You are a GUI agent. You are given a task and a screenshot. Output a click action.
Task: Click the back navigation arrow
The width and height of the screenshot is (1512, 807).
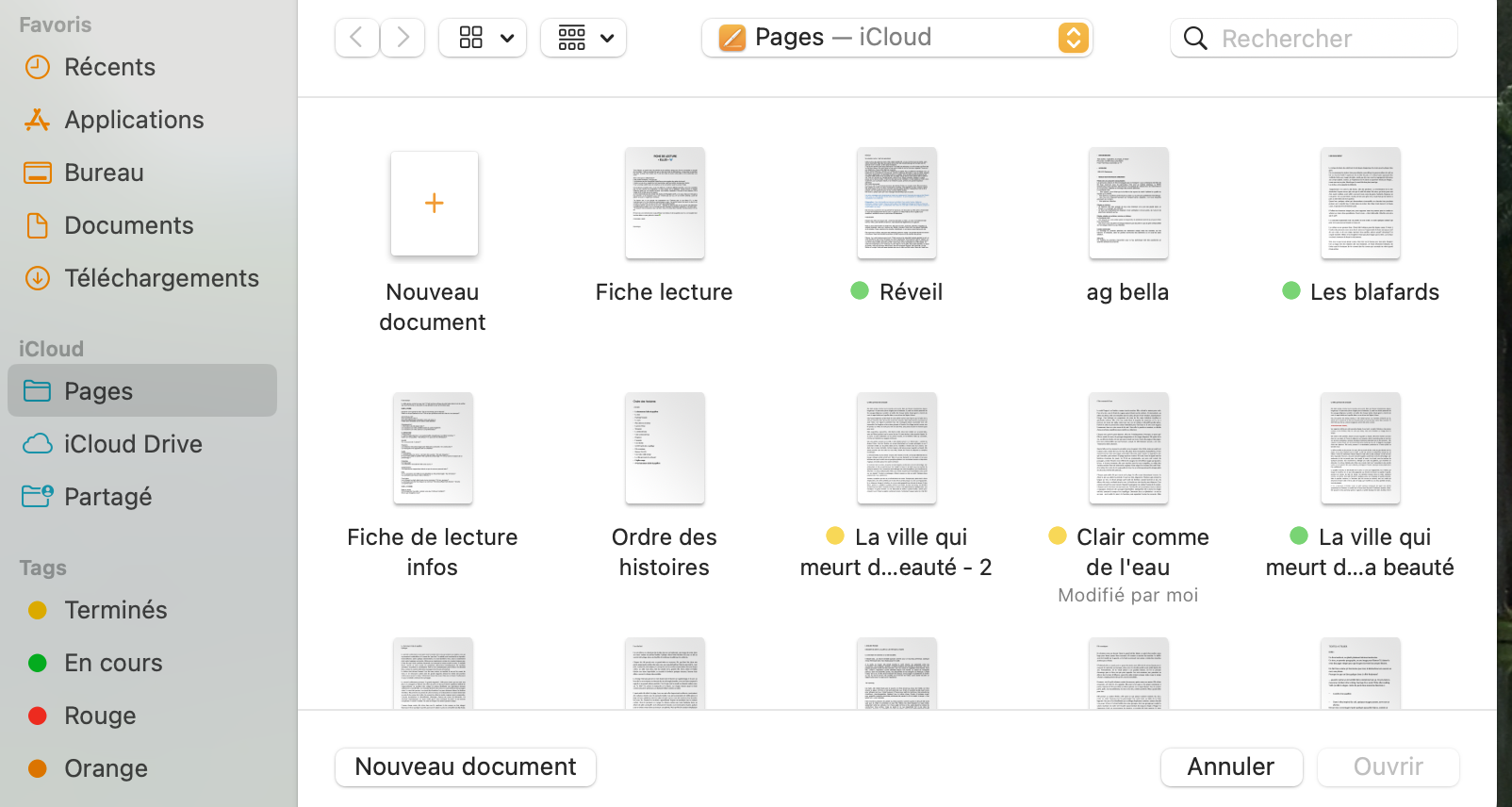tap(356, 38)
